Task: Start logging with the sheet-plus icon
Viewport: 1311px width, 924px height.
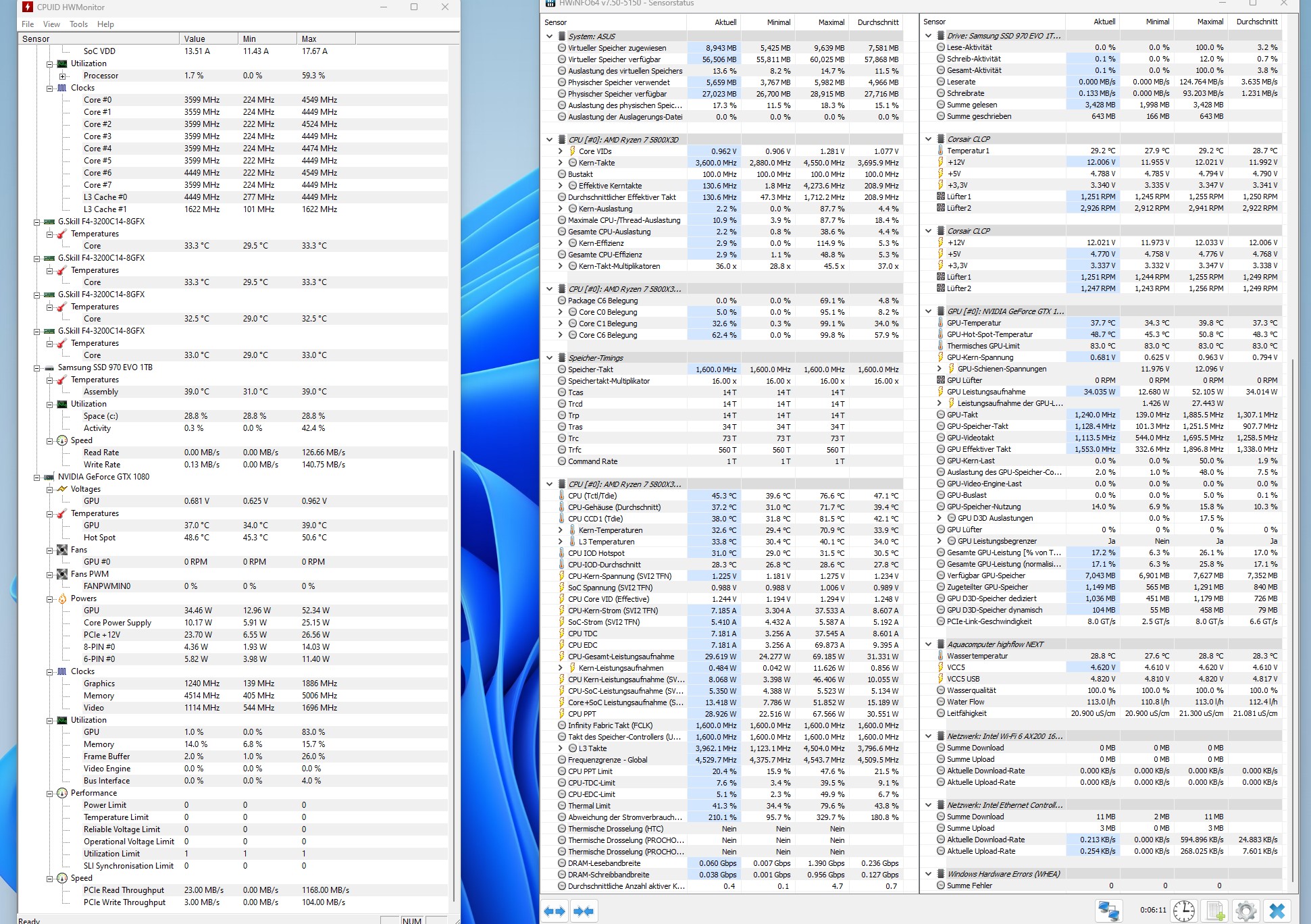Action: coord(1215,910)
